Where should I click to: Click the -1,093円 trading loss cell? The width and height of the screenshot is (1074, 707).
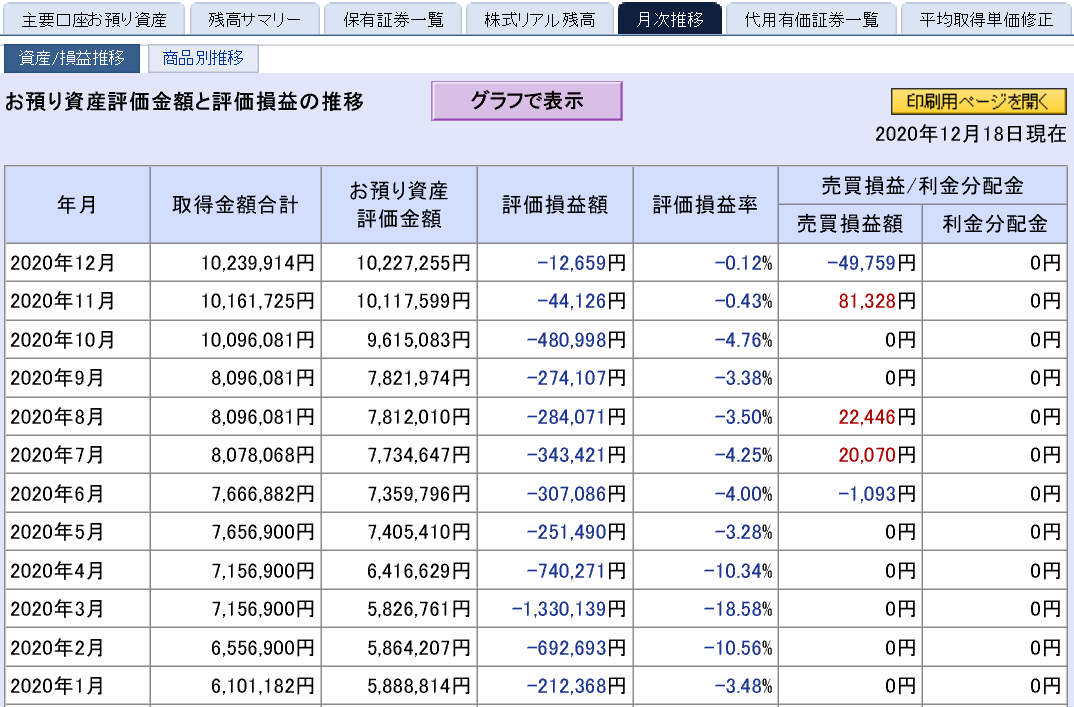click(850, 494)
